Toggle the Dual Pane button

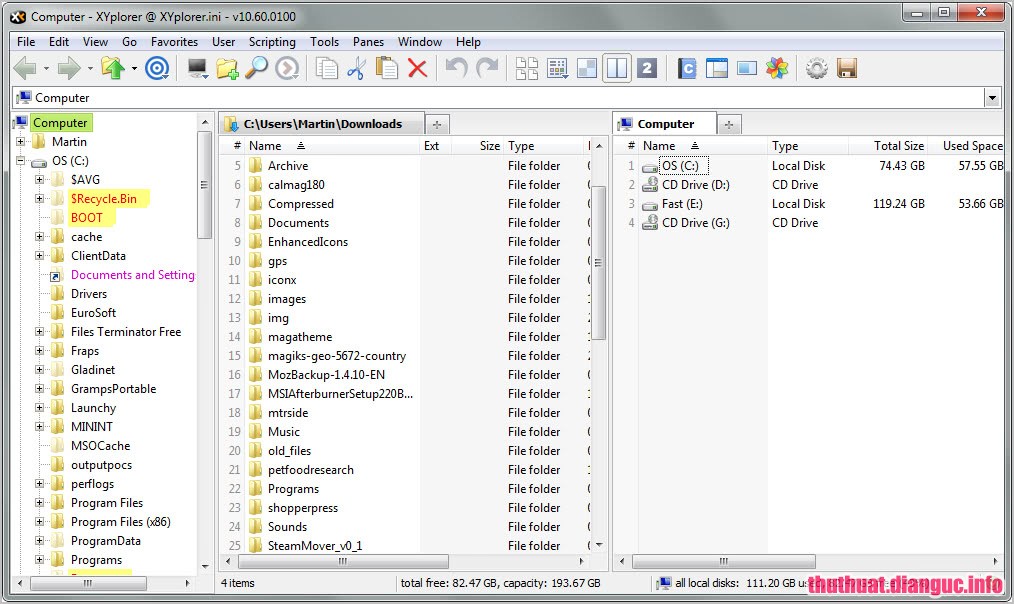point(617,68)
